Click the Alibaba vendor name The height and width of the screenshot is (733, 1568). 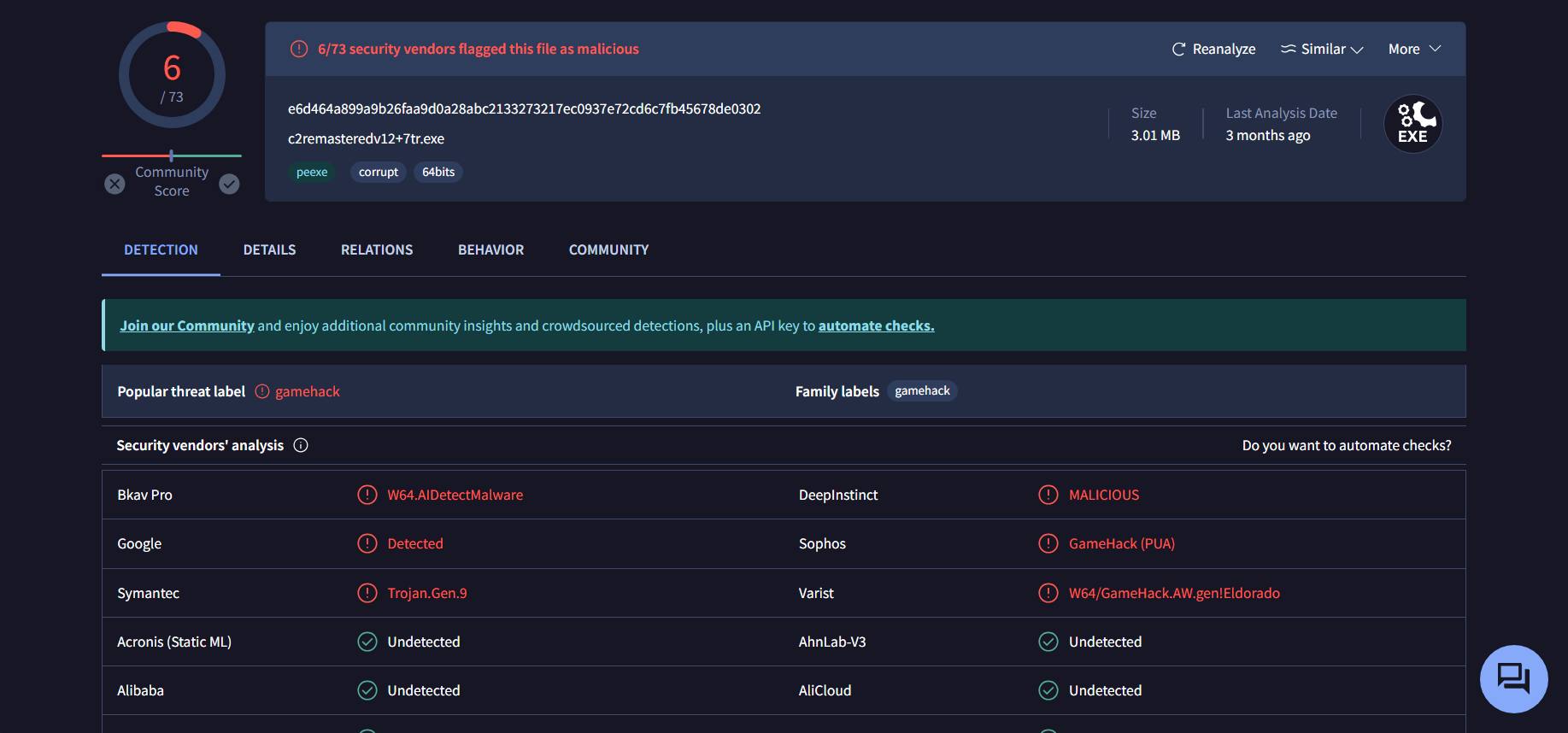point(140,691)
